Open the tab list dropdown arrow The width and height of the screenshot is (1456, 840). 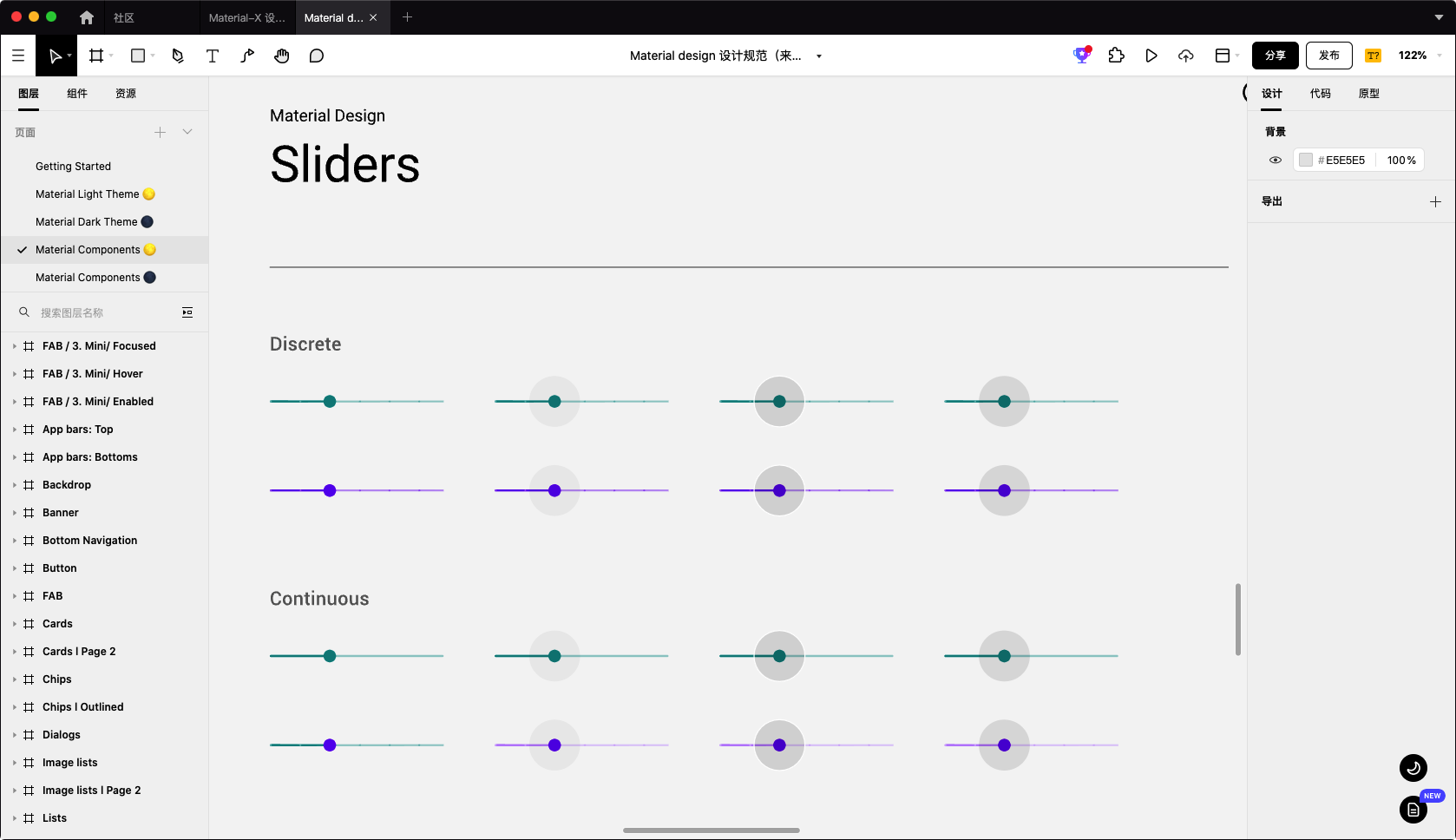point(1439,17)
